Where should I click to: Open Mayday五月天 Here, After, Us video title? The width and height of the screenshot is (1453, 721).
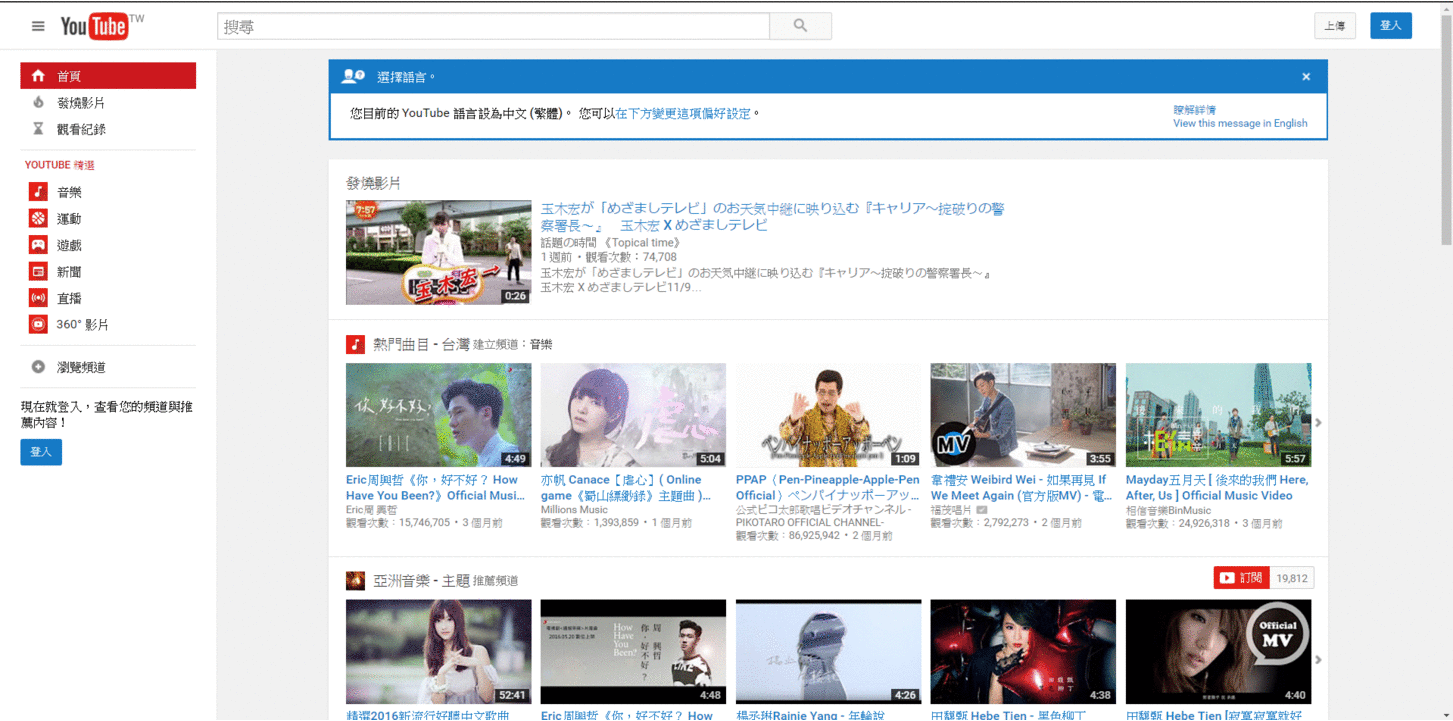(1217, 488)
